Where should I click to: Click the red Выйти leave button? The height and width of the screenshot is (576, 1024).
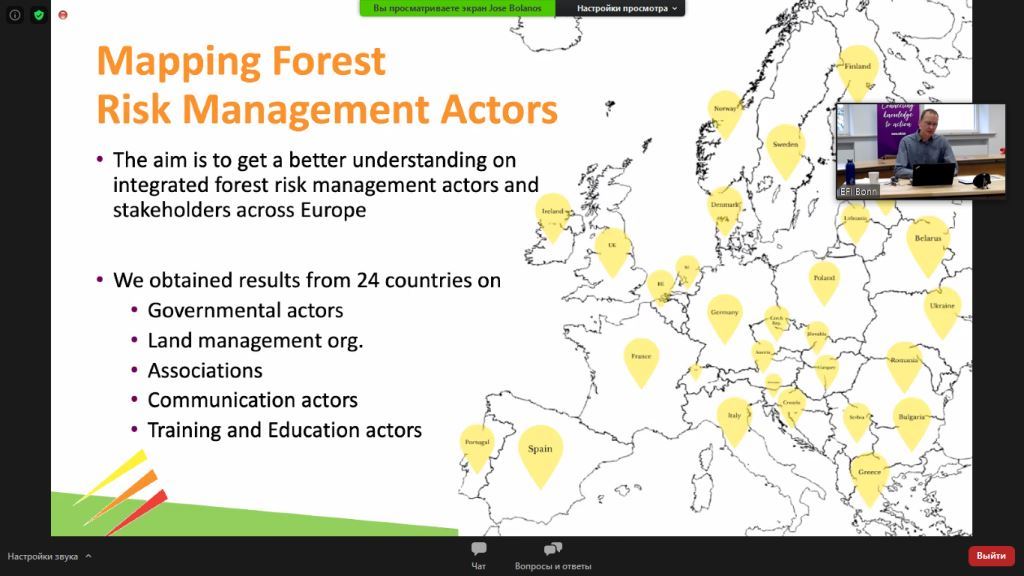coord(991,556)
